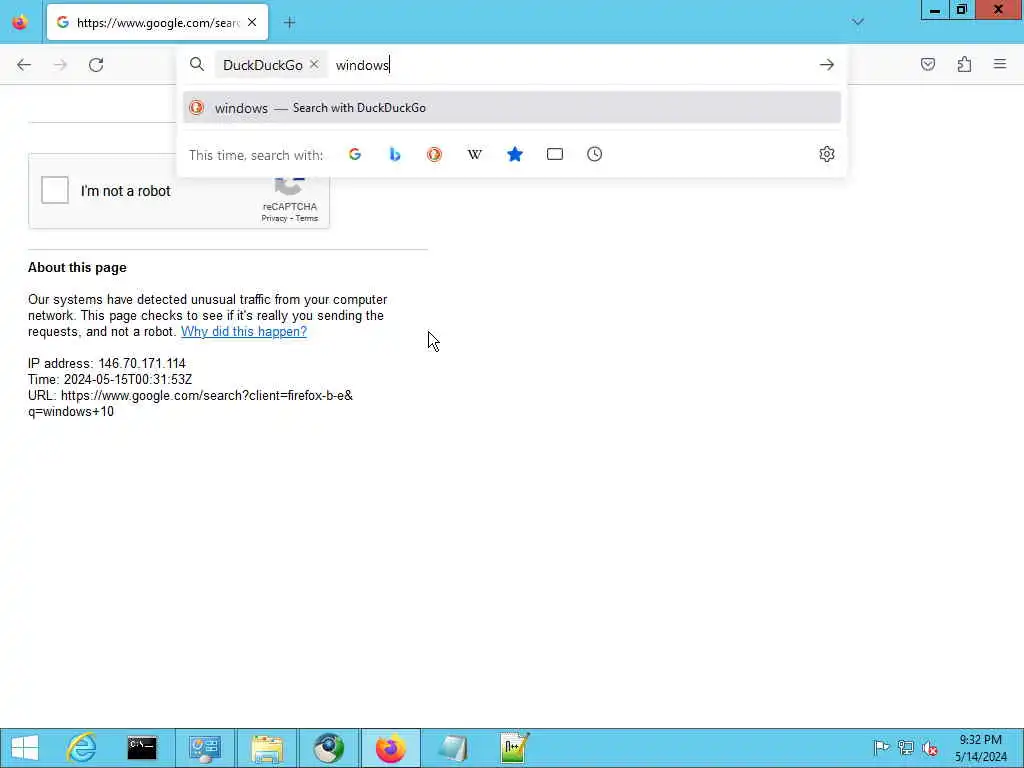Screen dimensions: 1024x768
Task: Click the Firefox View icon
Action: point(20,22)
